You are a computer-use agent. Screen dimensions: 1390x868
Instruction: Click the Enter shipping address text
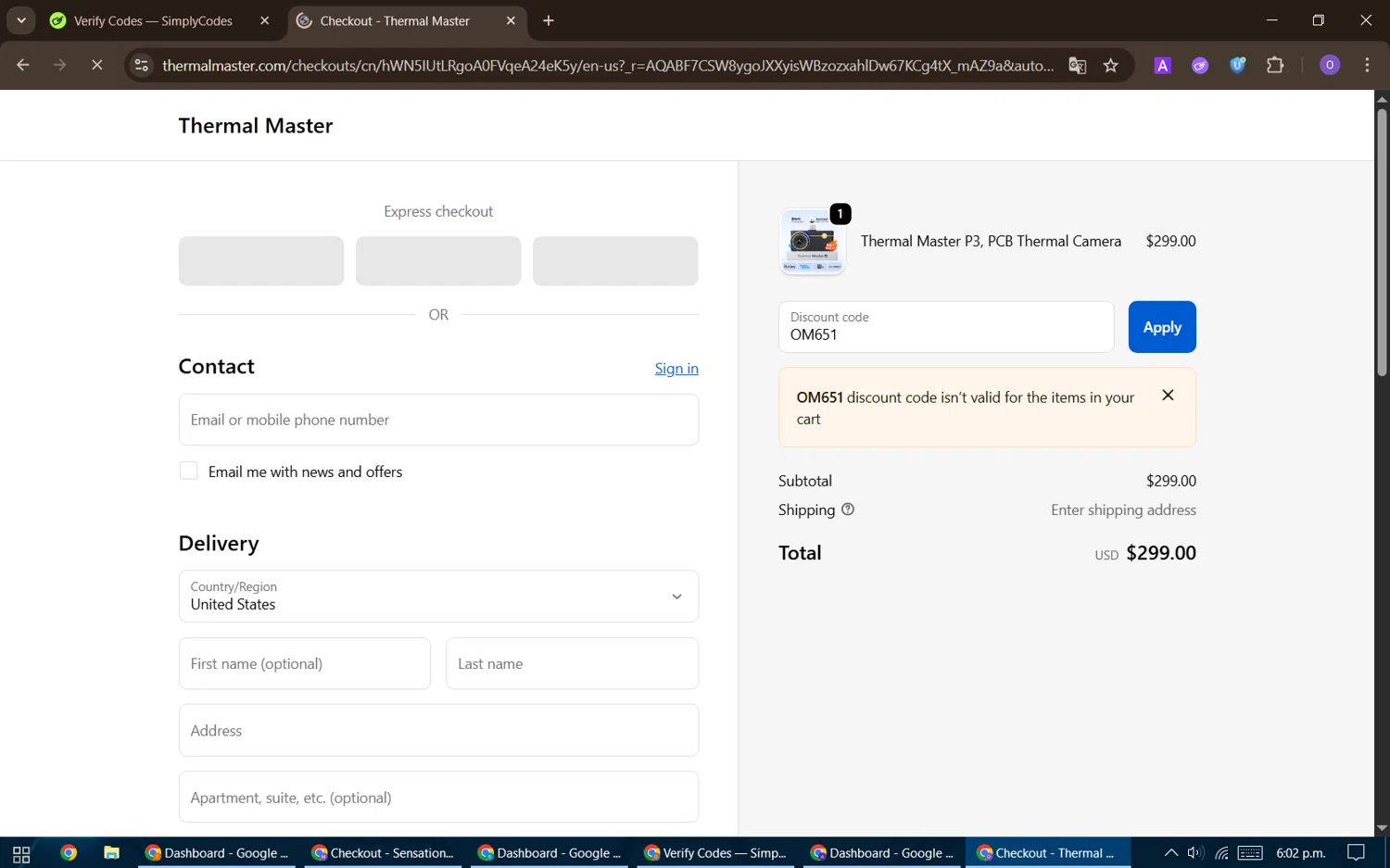click(x=1123, y=509)
